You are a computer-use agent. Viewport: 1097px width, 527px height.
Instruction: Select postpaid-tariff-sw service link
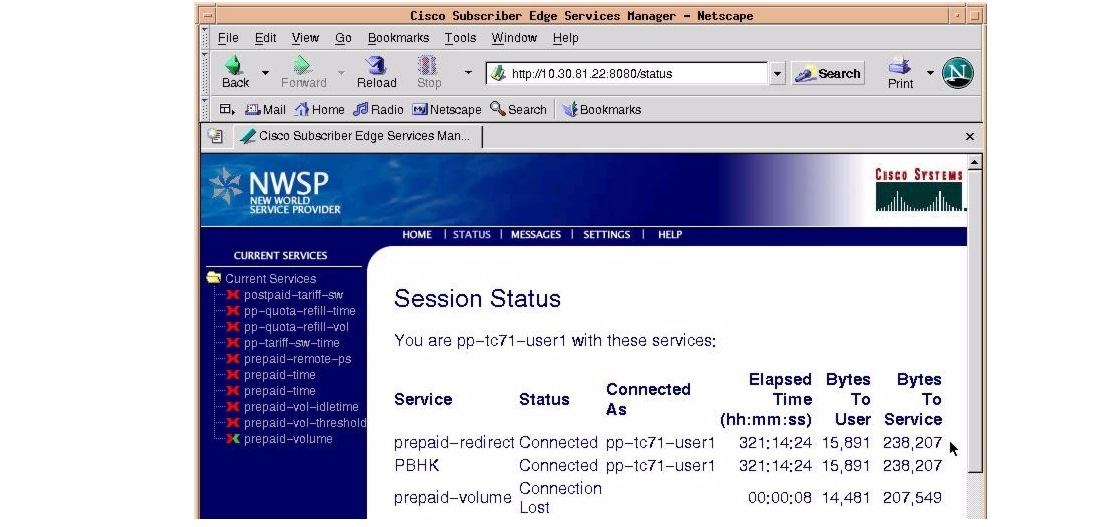coord(293,295)
